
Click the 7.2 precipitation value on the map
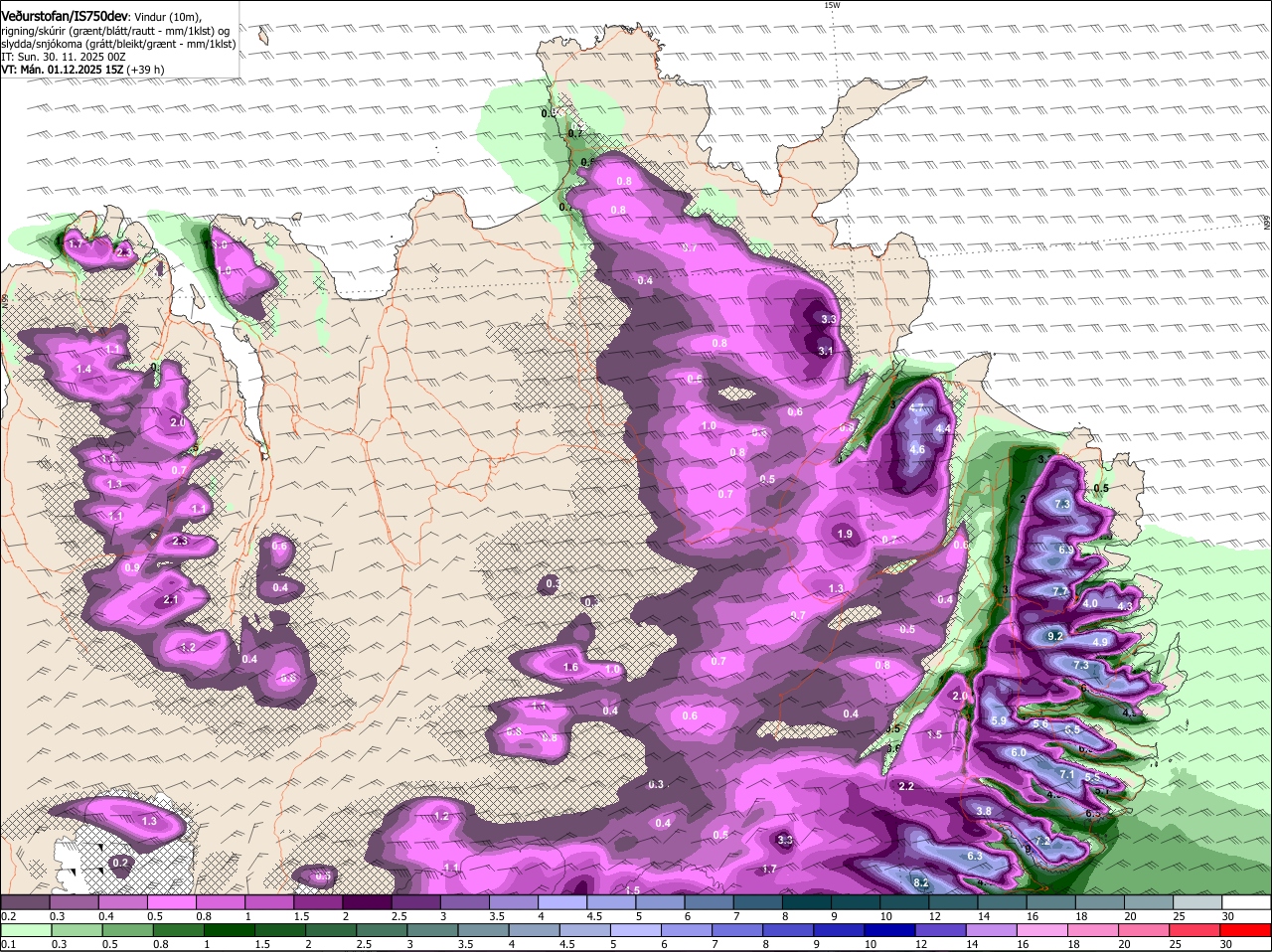pyautogui.click(x=1042, y=842)
